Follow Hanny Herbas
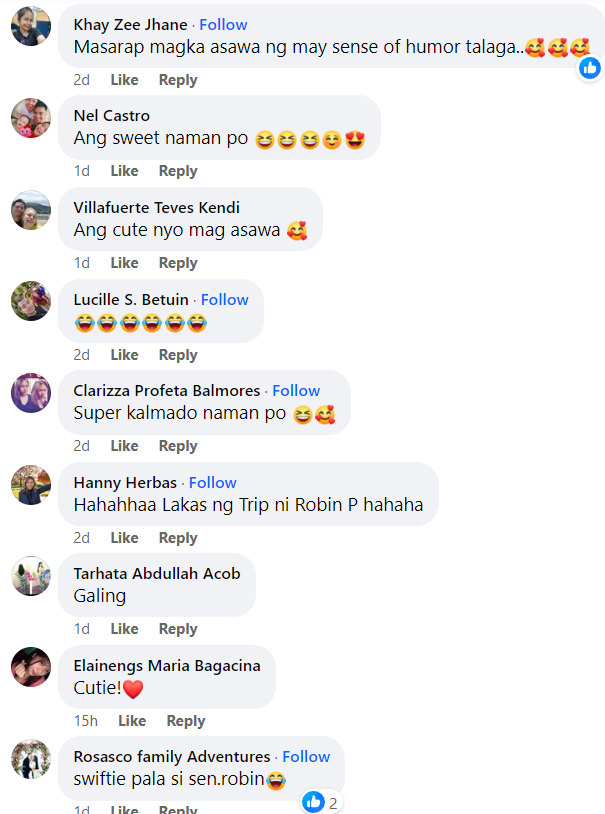Screen dimensions: 605x814 pyautogui.click(x=212, y=482)
